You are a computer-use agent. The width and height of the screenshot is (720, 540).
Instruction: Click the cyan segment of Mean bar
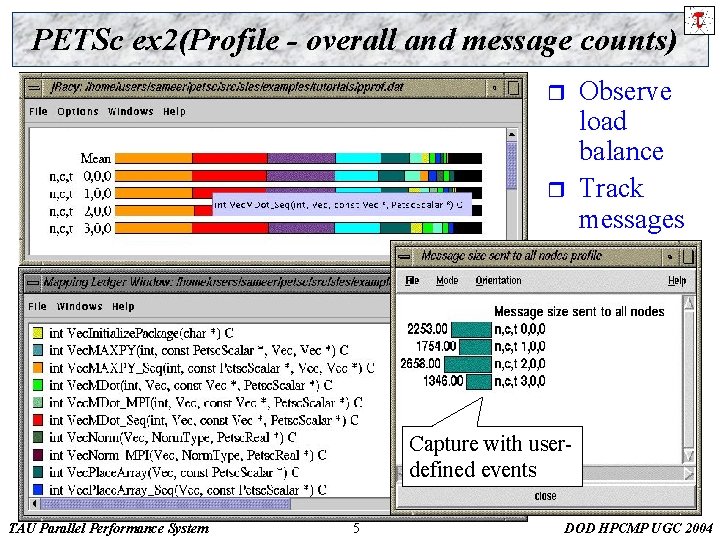(x=358, y=158)
